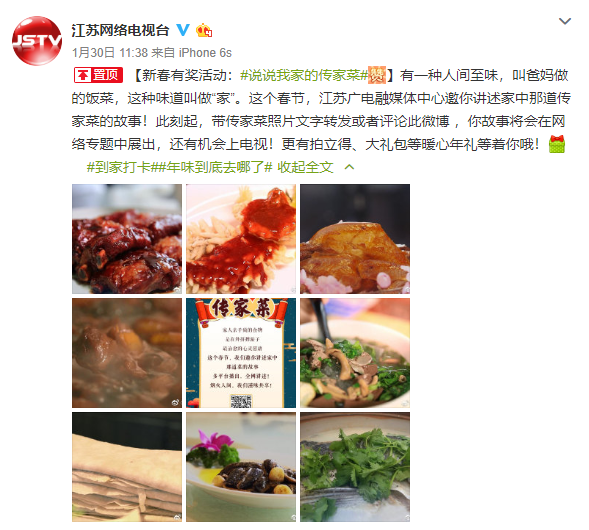Open the braised ribs photo thumbnail
This screenshot has width=589, height=530.
[127, 239]
